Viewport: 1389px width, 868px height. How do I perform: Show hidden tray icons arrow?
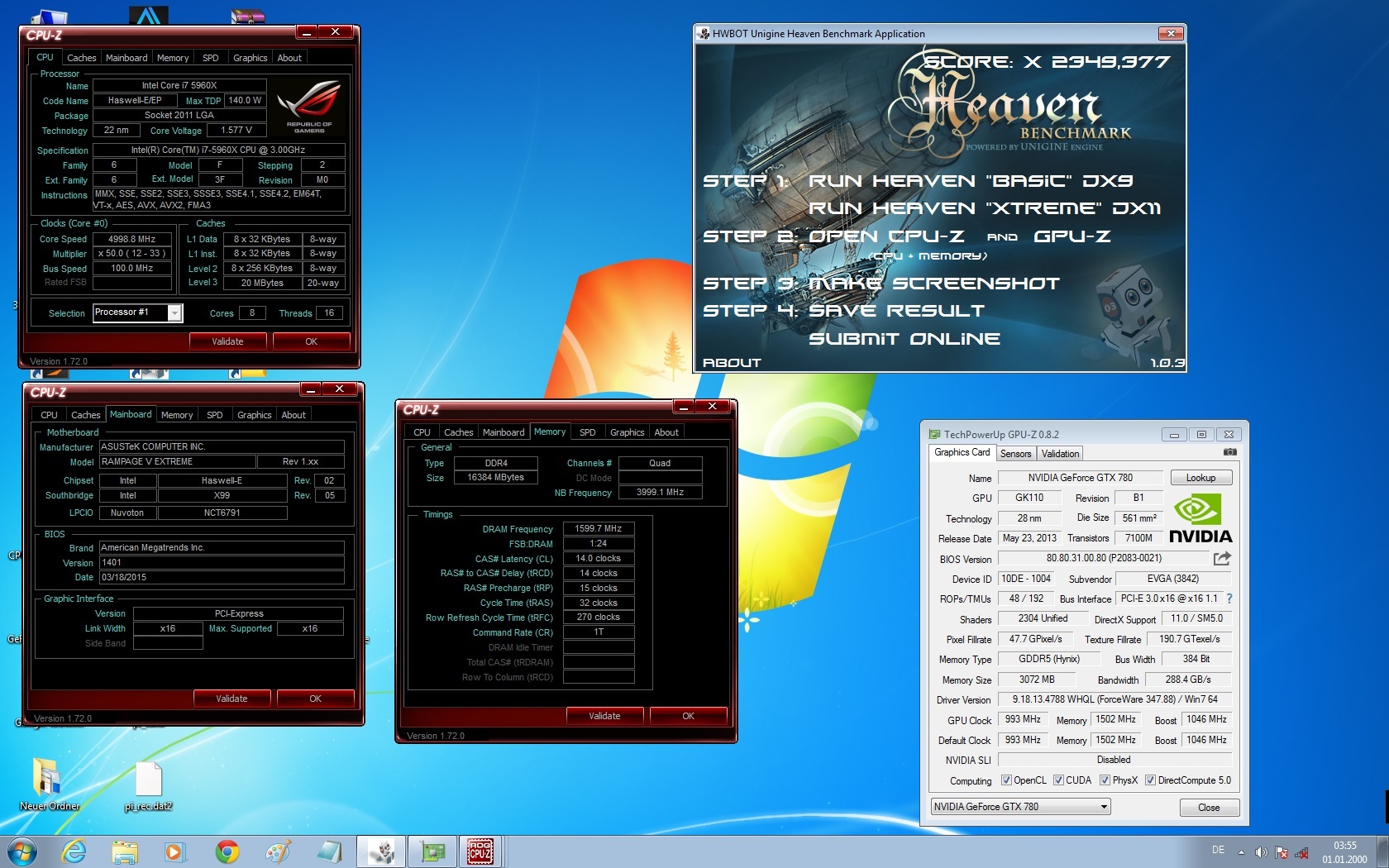[x=1241, y=852]
